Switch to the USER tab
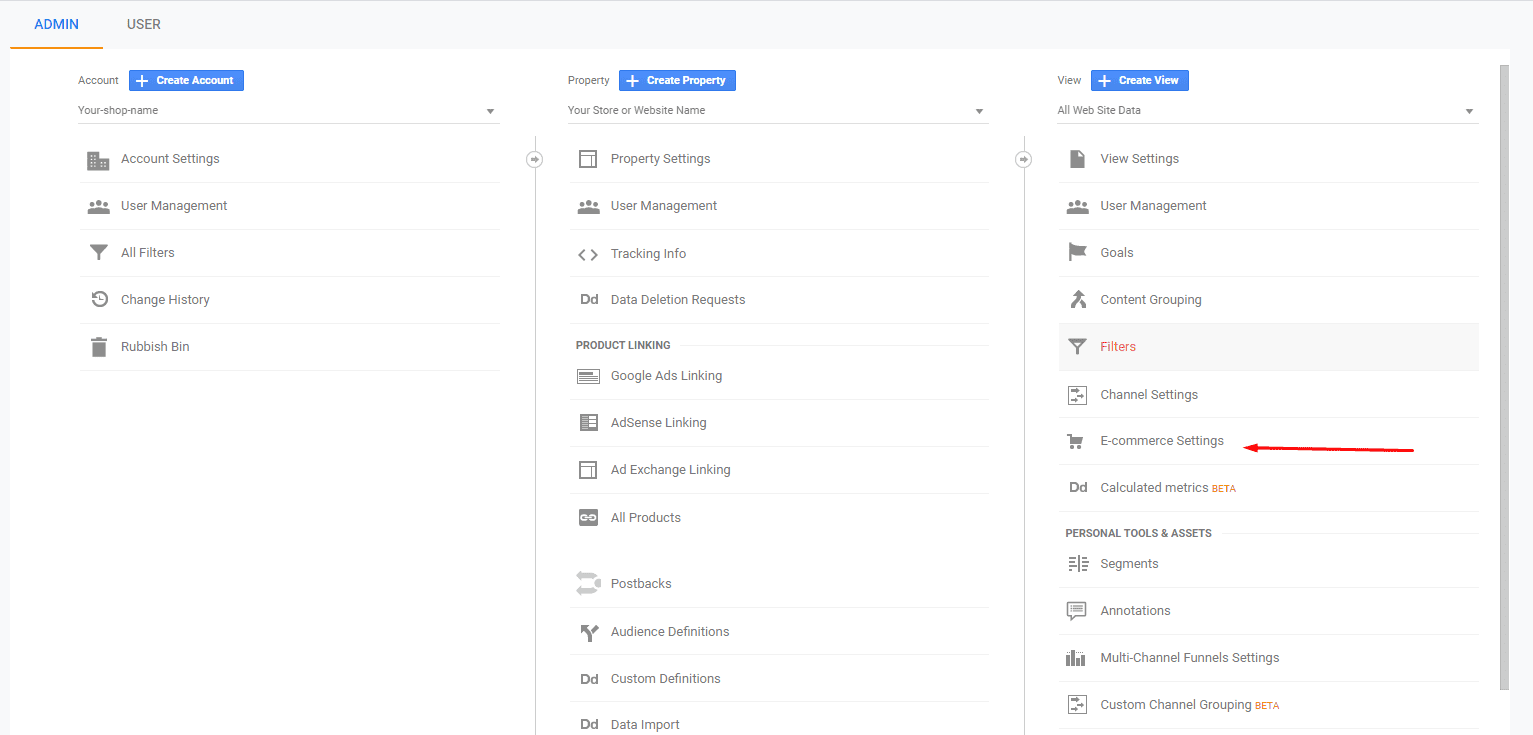Viewport: 1533px width, 735px height. [x=144, y=24]
